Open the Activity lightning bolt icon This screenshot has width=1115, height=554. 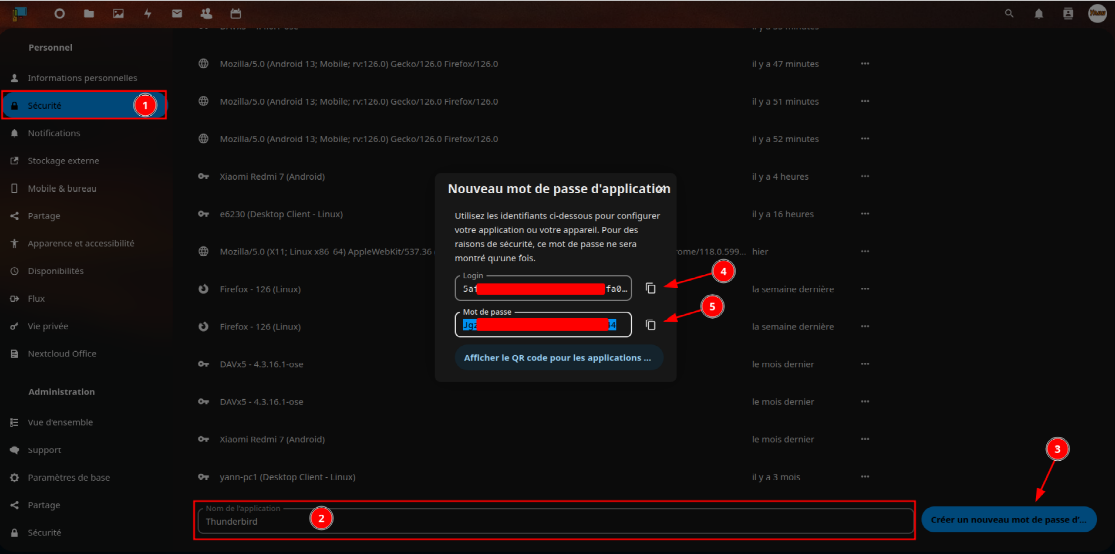148,14
